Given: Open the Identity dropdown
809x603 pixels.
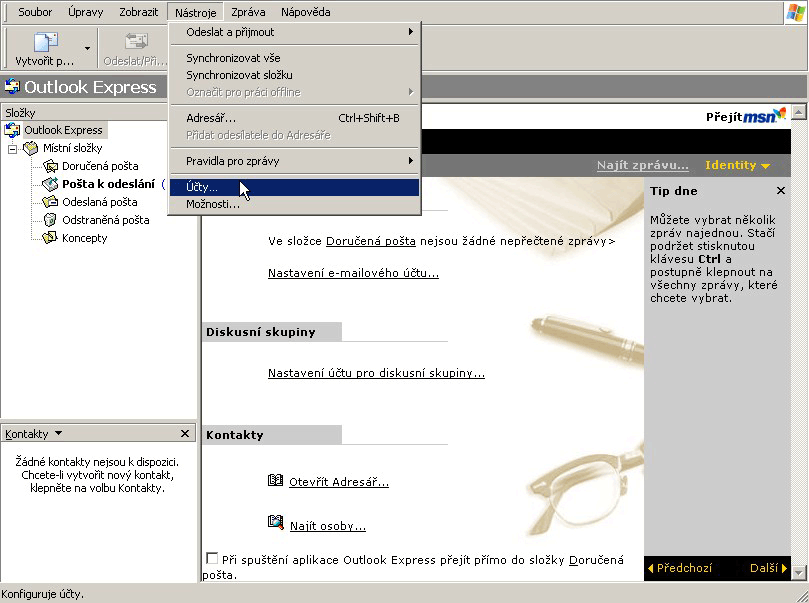Looking at the screenshot, I should pyautogui.click(x=737, y=165).
